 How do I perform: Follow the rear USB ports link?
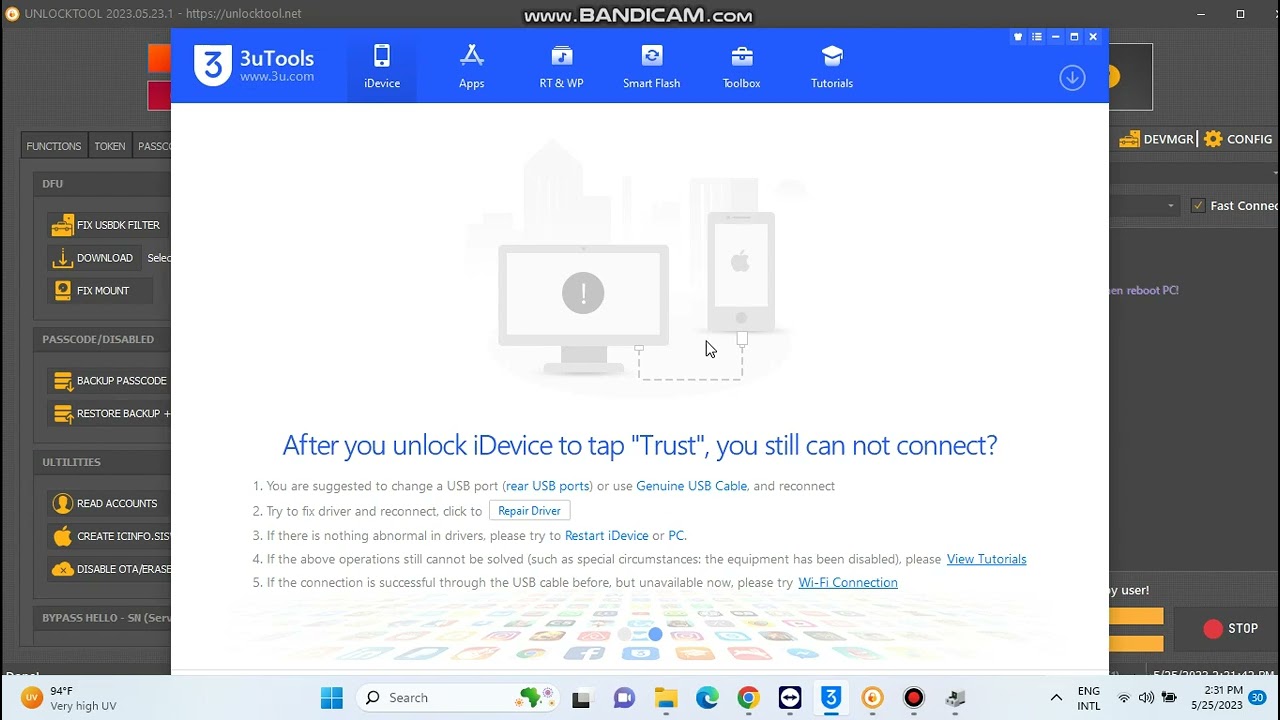pyautogui.click(x=547, y=486)
